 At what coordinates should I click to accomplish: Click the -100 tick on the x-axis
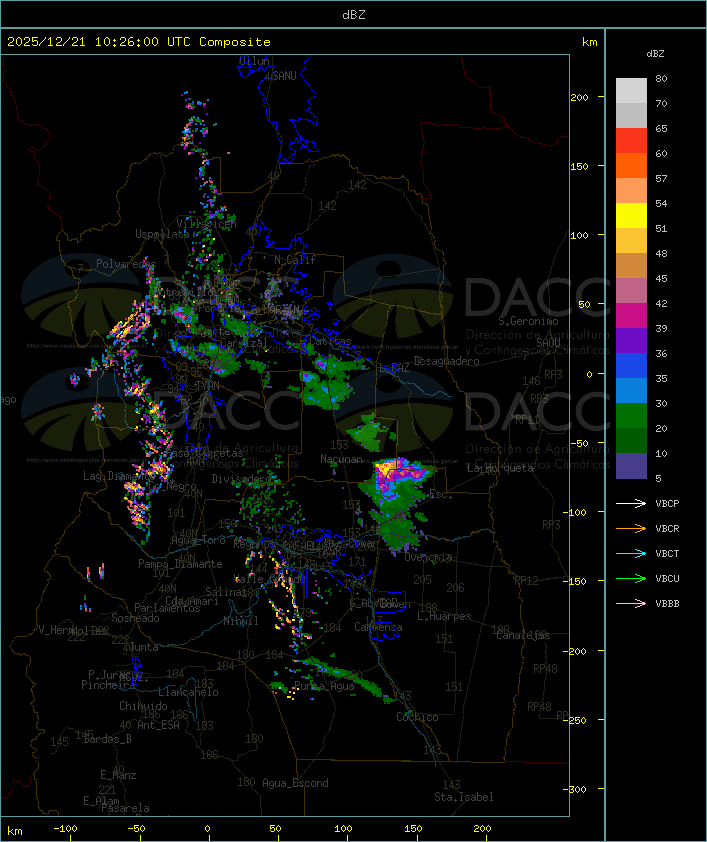[x=65, y=829]
